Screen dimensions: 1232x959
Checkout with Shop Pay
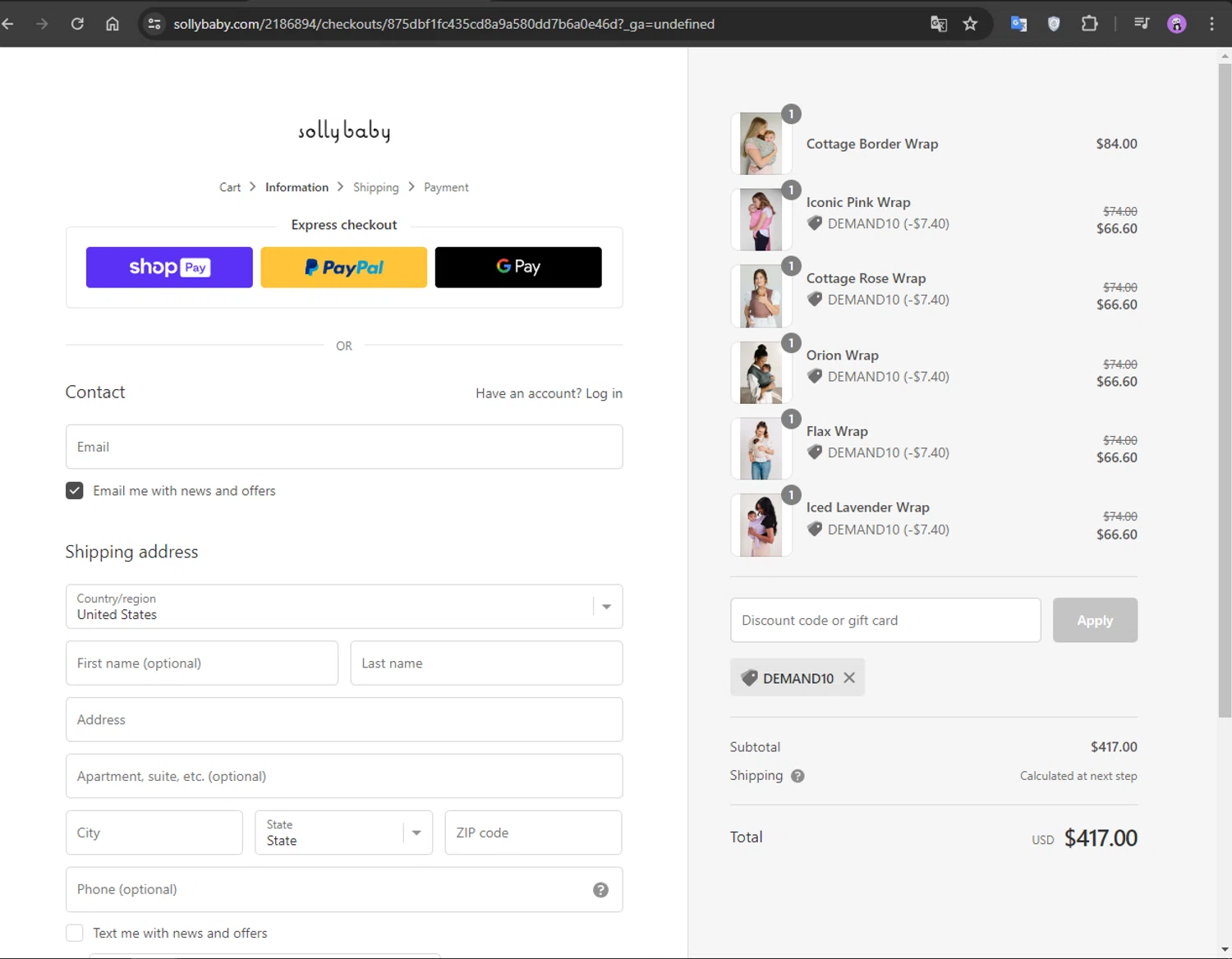[169, 268]
